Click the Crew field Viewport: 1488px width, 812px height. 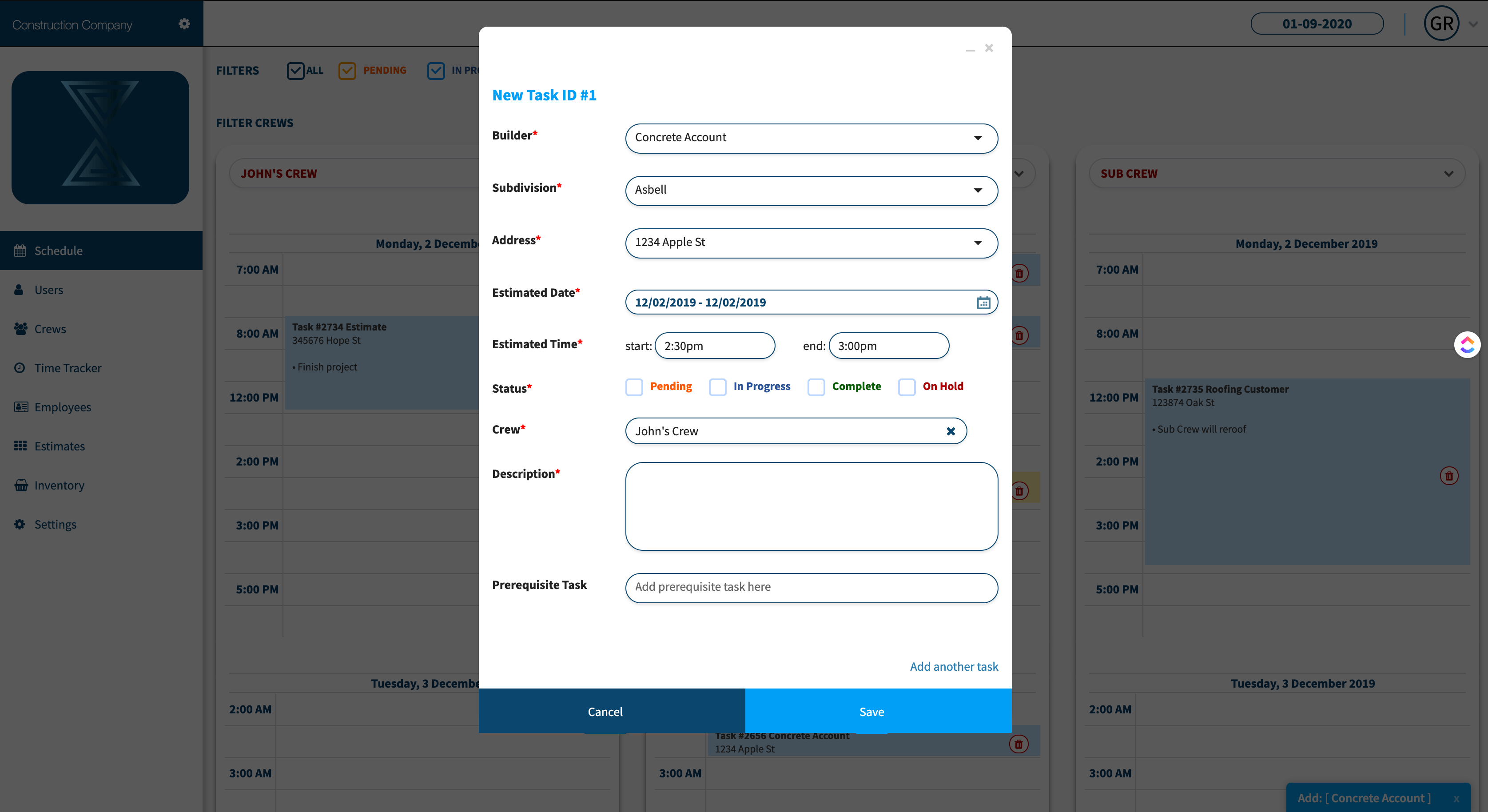796,431
